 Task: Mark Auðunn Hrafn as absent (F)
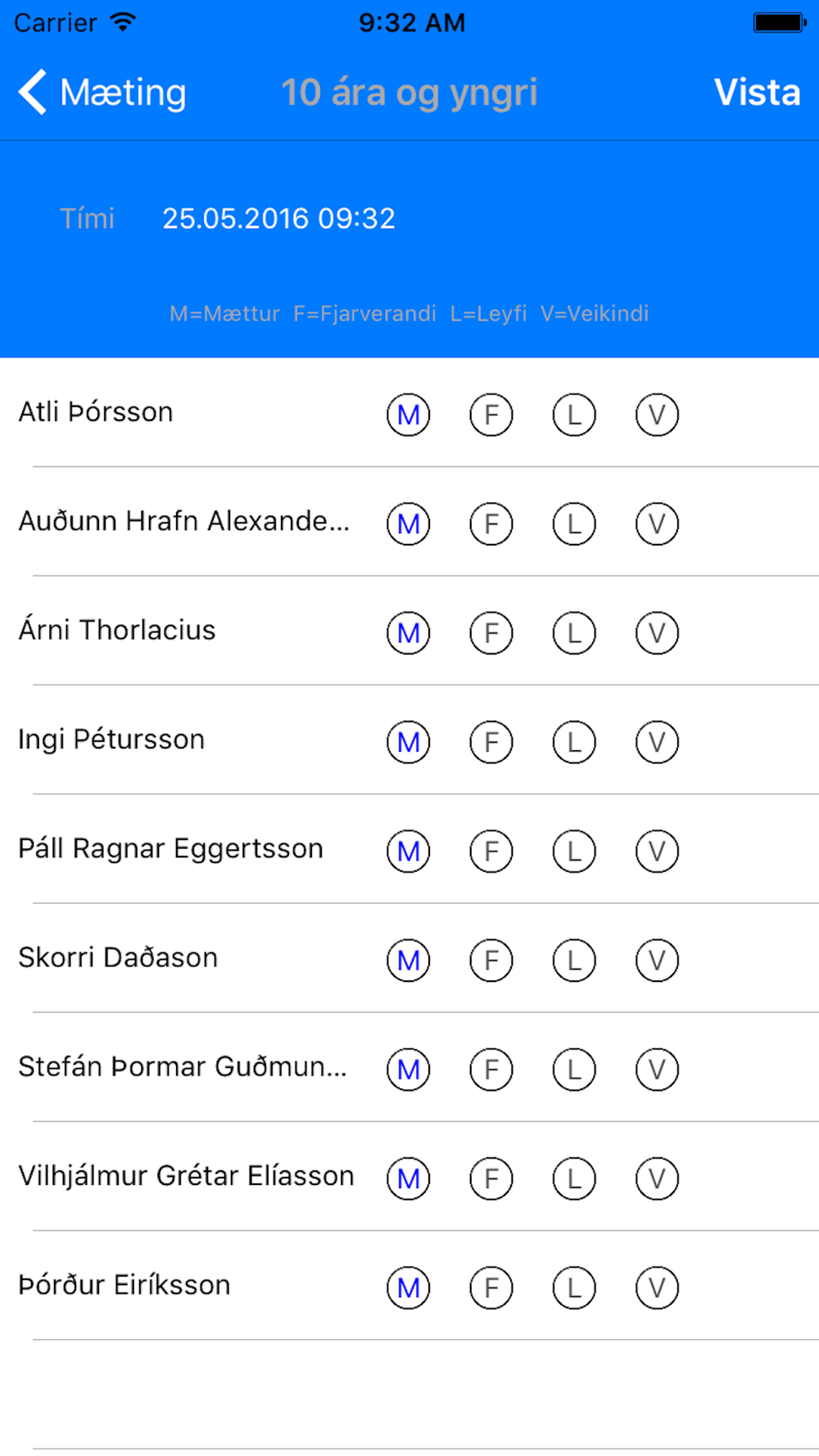click(491, 524)
